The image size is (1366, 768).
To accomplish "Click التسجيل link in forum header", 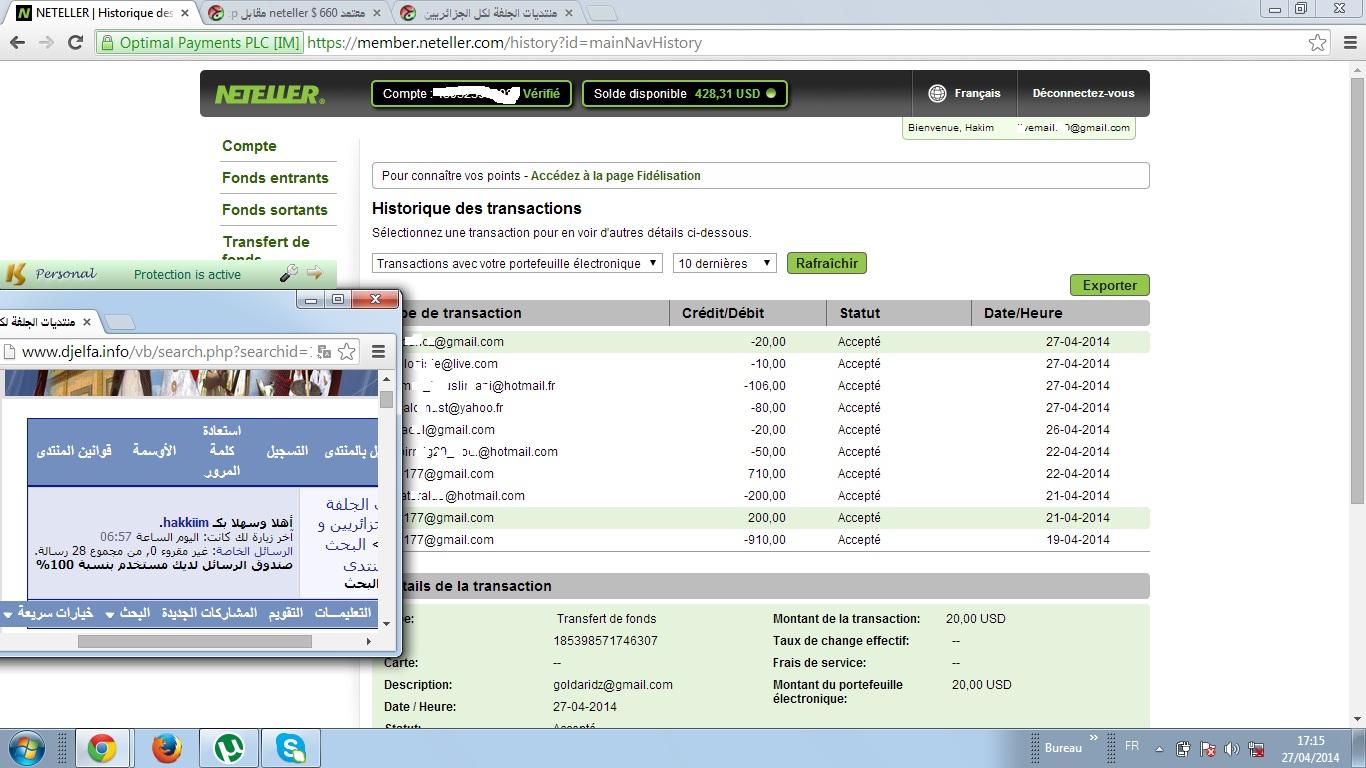I will coord(287,451).
